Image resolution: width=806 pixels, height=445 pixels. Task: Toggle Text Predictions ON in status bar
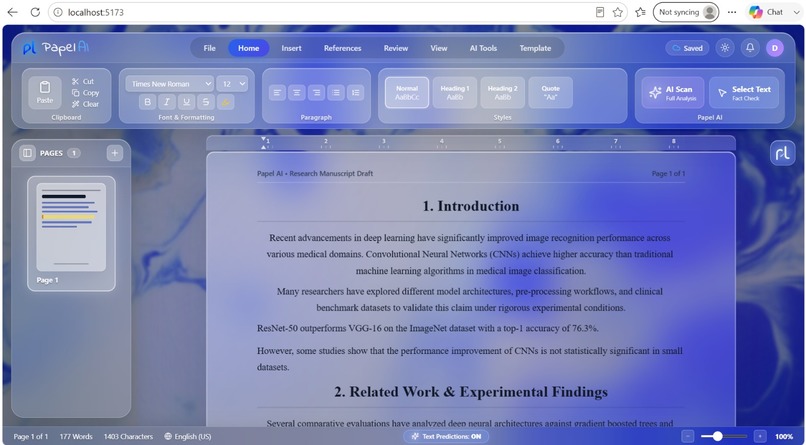(x=446, y=436)
